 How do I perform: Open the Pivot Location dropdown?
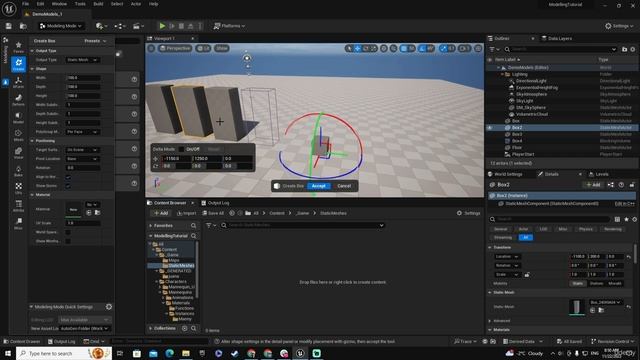tap(82, 159)
